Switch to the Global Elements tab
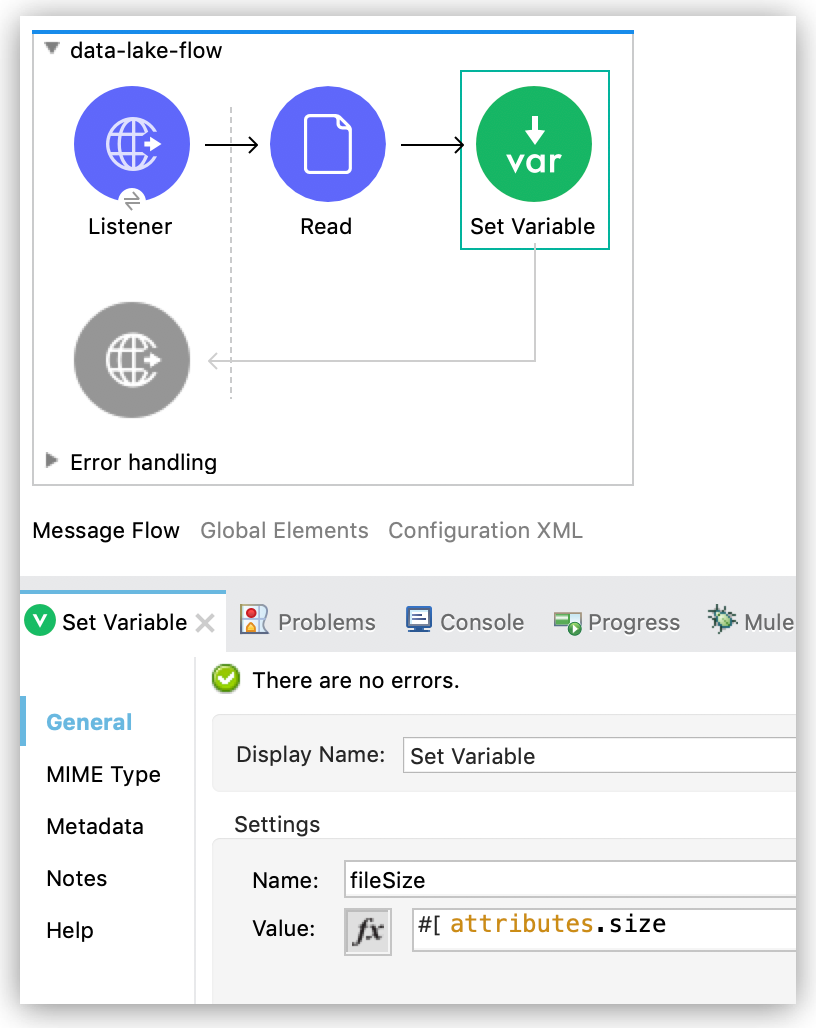The height and width of the screenshot is (1028, 816). (x=284, y=530)
